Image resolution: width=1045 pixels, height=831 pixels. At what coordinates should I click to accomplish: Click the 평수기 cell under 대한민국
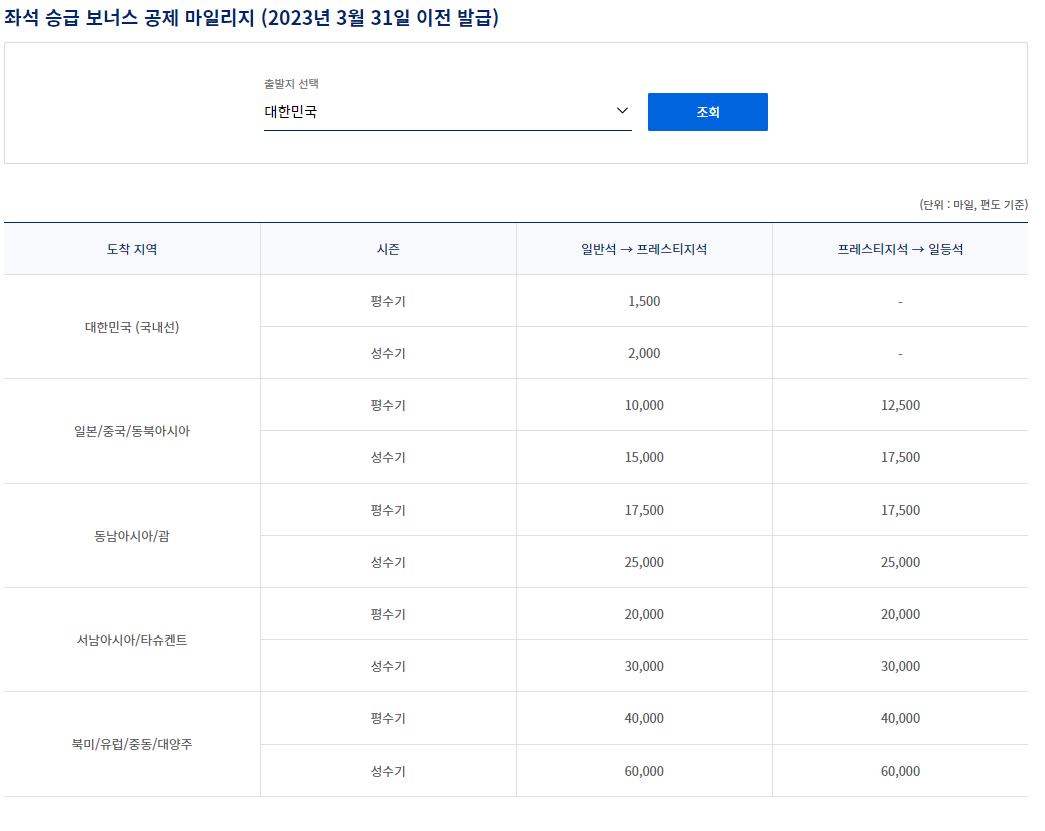[x=388, y=300]
